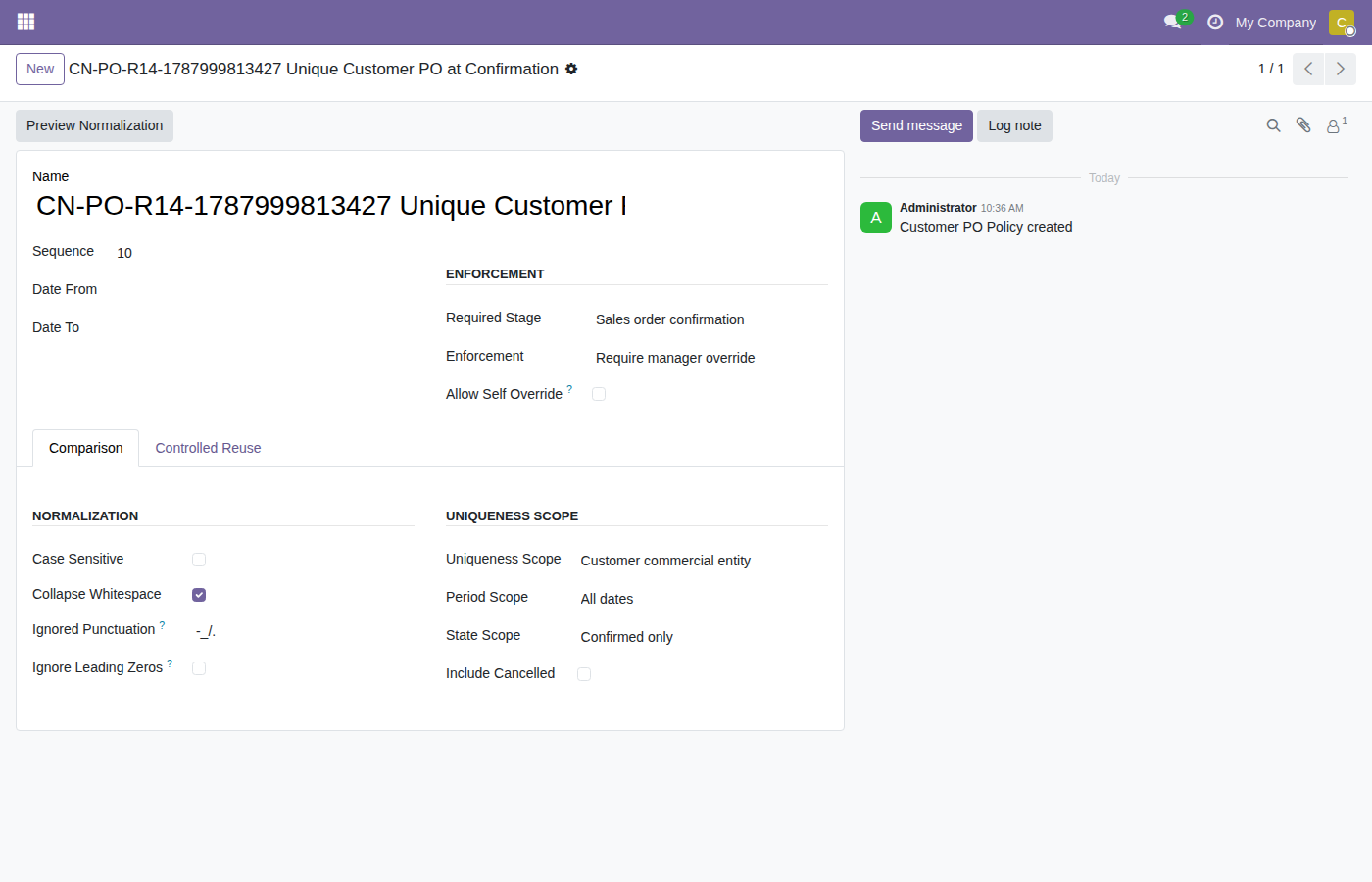The image size is (1372, 882).
Task: Toggle Include Cancelled checkbox
Action: 584,674
